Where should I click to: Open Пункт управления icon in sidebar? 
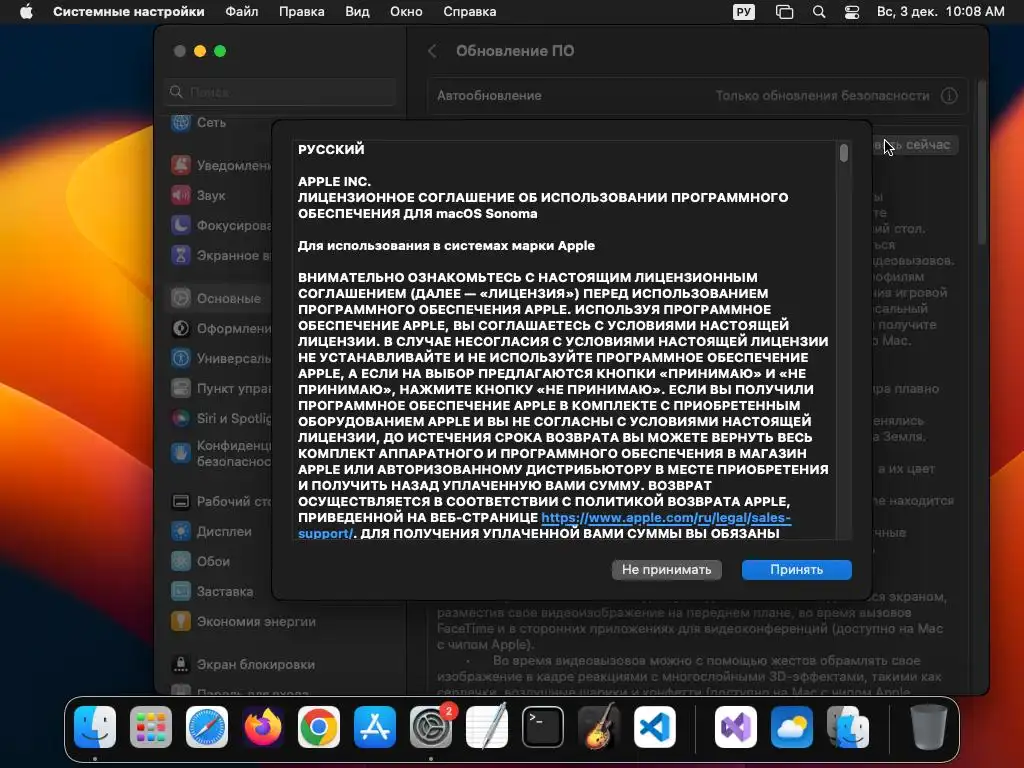pos(181,388)
